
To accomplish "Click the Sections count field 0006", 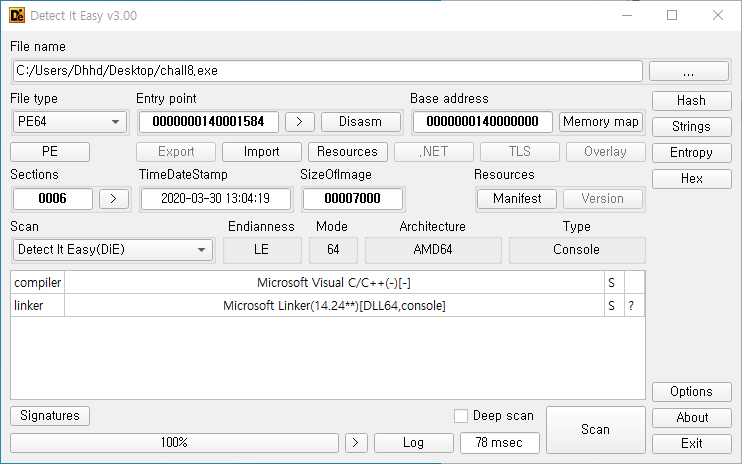I will tap(53, 199).
